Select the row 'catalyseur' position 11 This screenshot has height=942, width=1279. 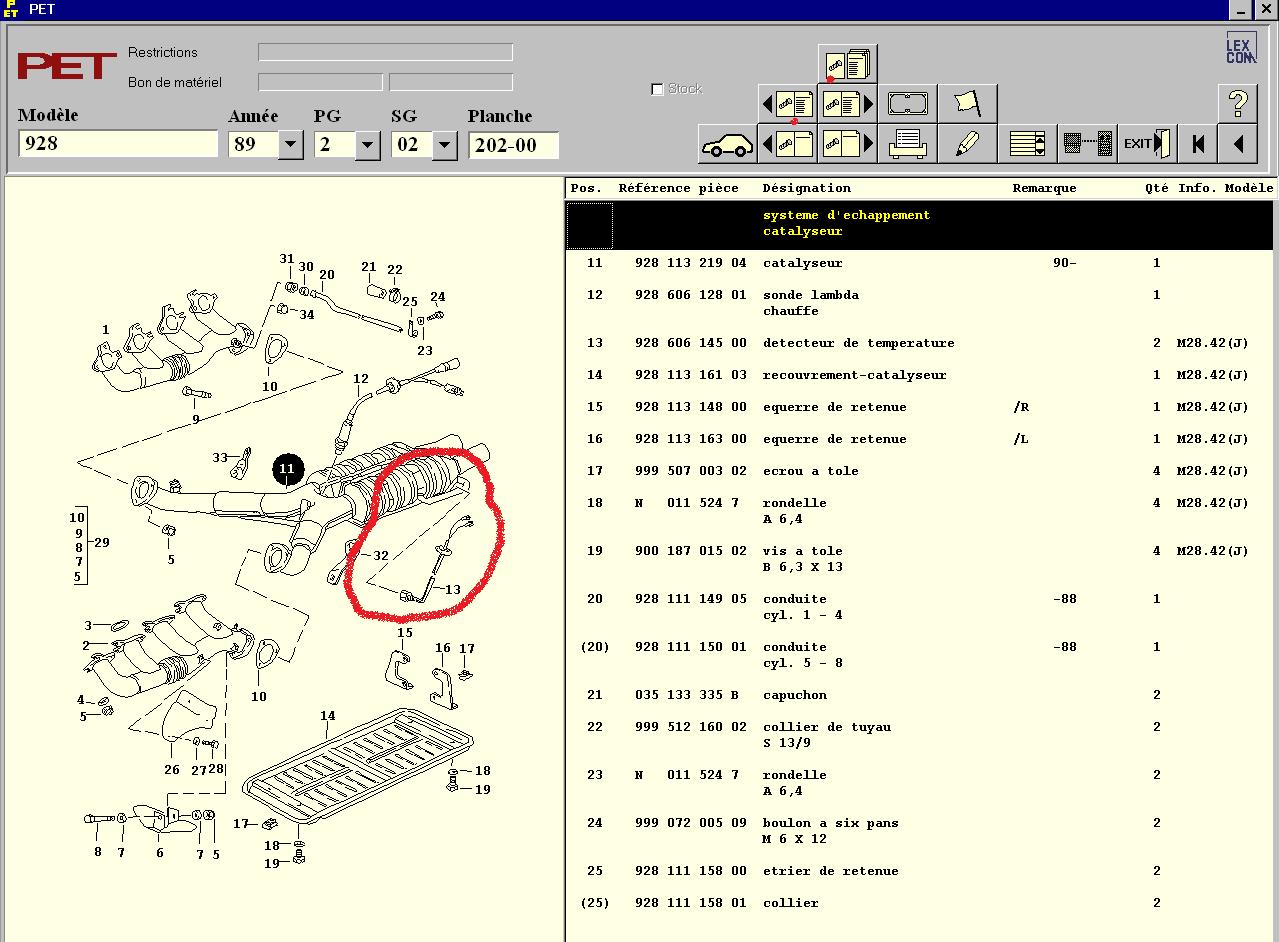click(920, 263)
